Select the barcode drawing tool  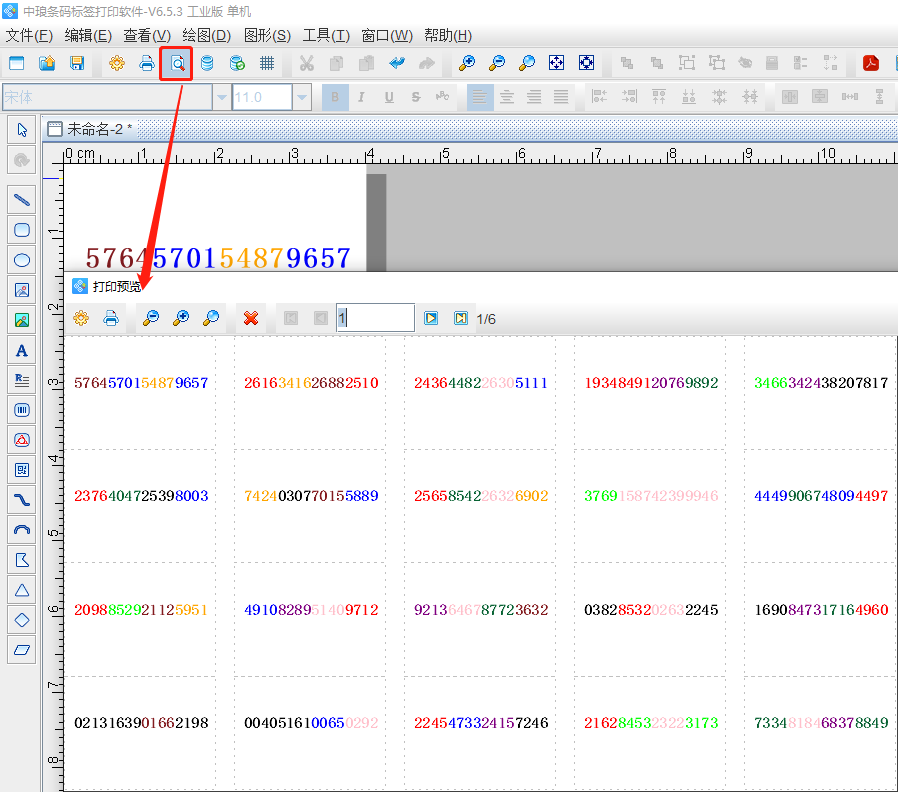coord(22,410)
